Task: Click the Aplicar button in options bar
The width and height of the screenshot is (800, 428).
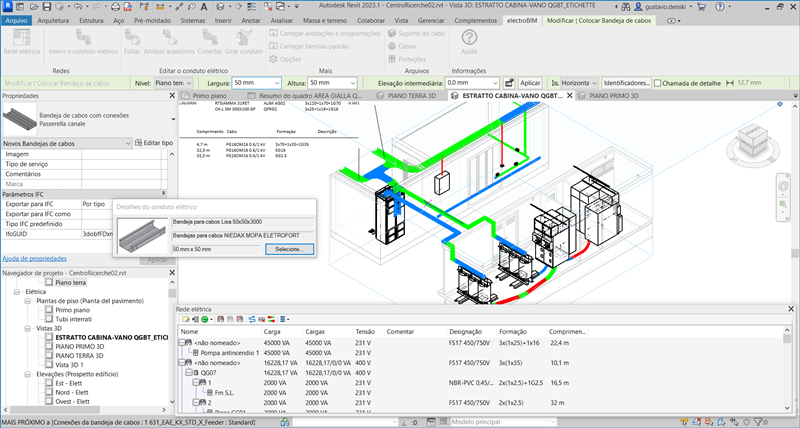Action: click(x=530, y=82)
